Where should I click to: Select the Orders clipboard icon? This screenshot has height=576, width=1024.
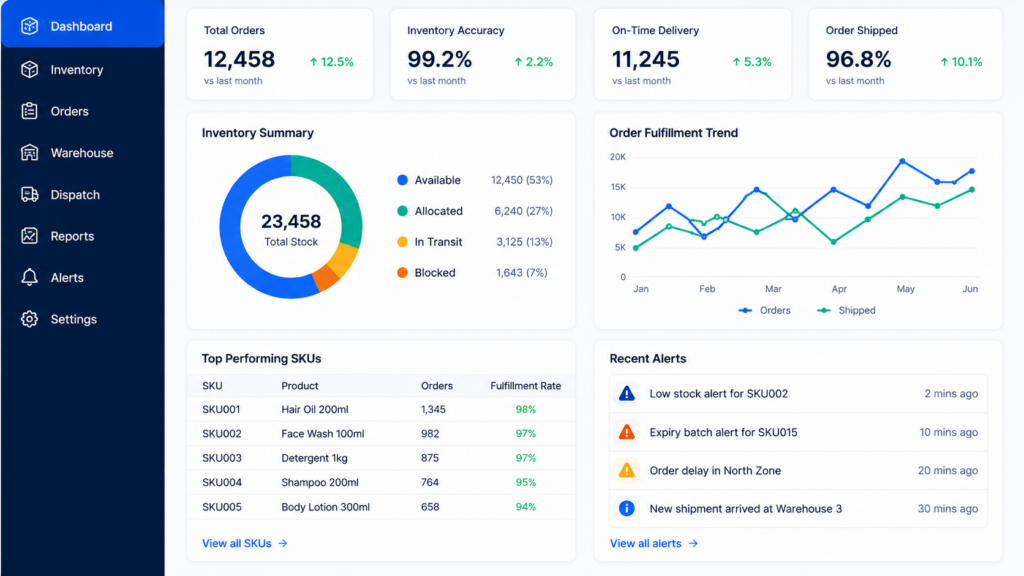[x=29, y=111]
